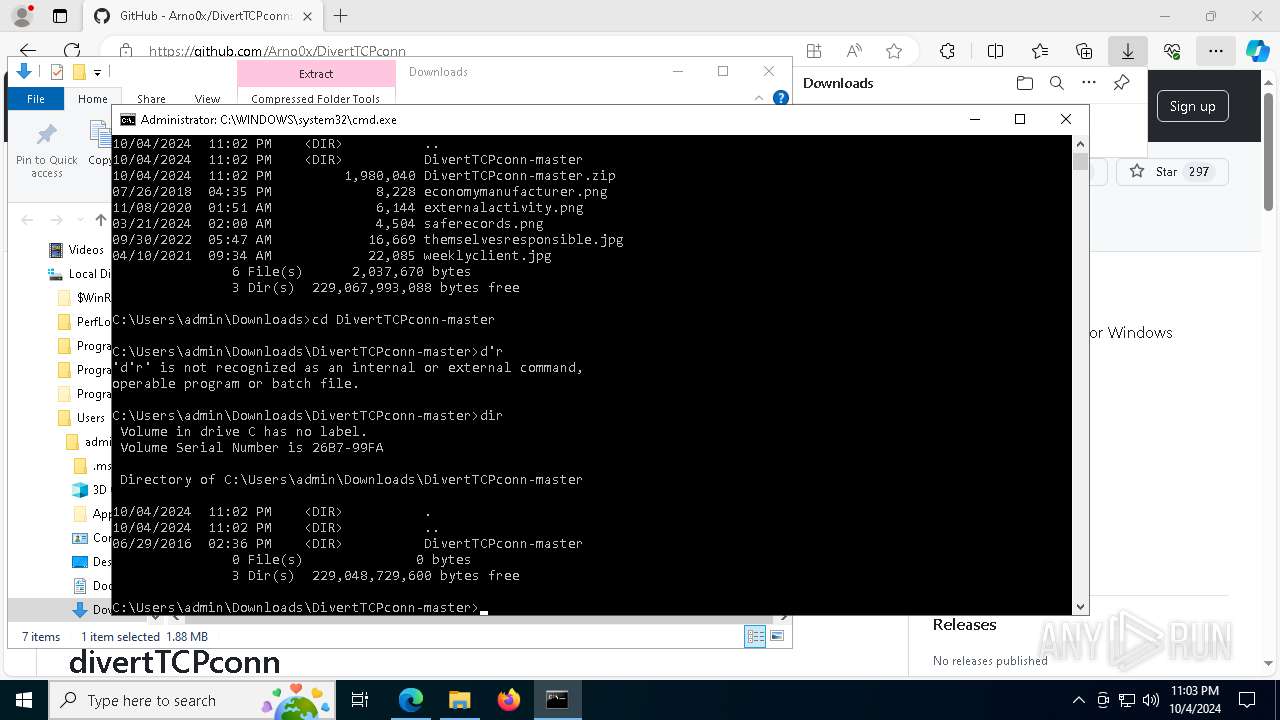Click Up arrow in Explorer navigation
This screenshot has width=1280, height=720.
(101, 220)
